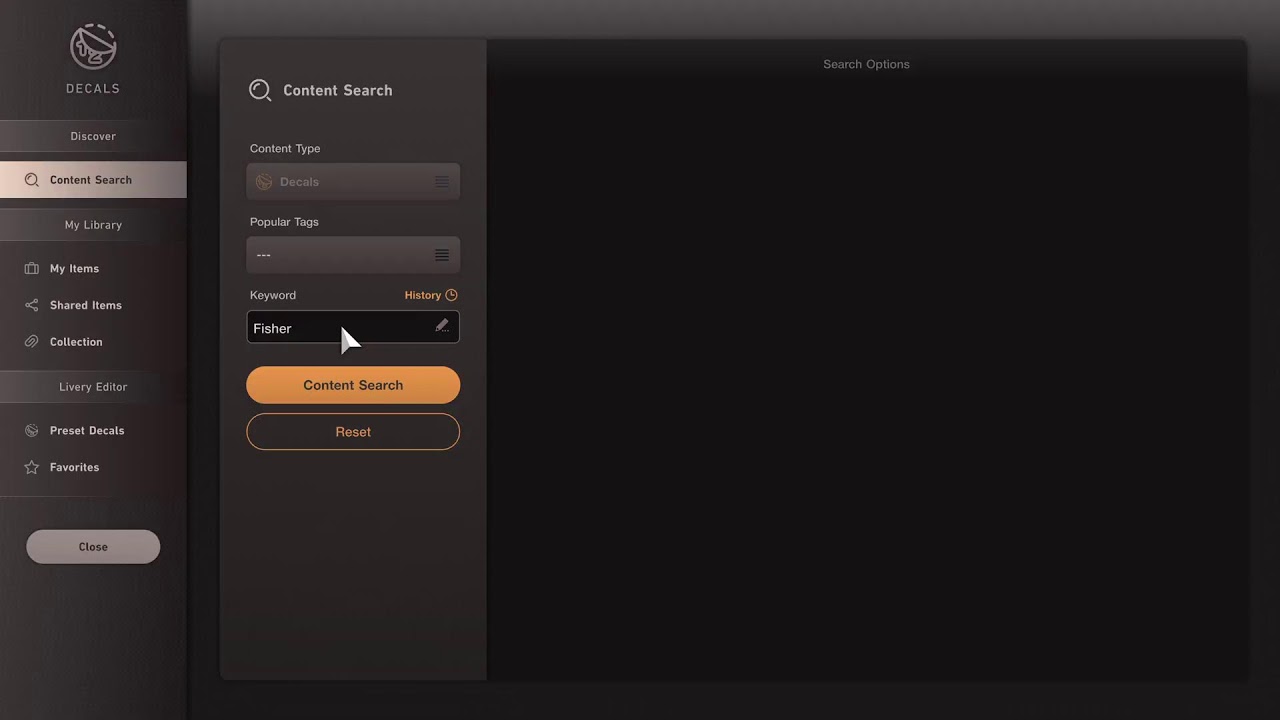Reset the search options

coord(353,432)
